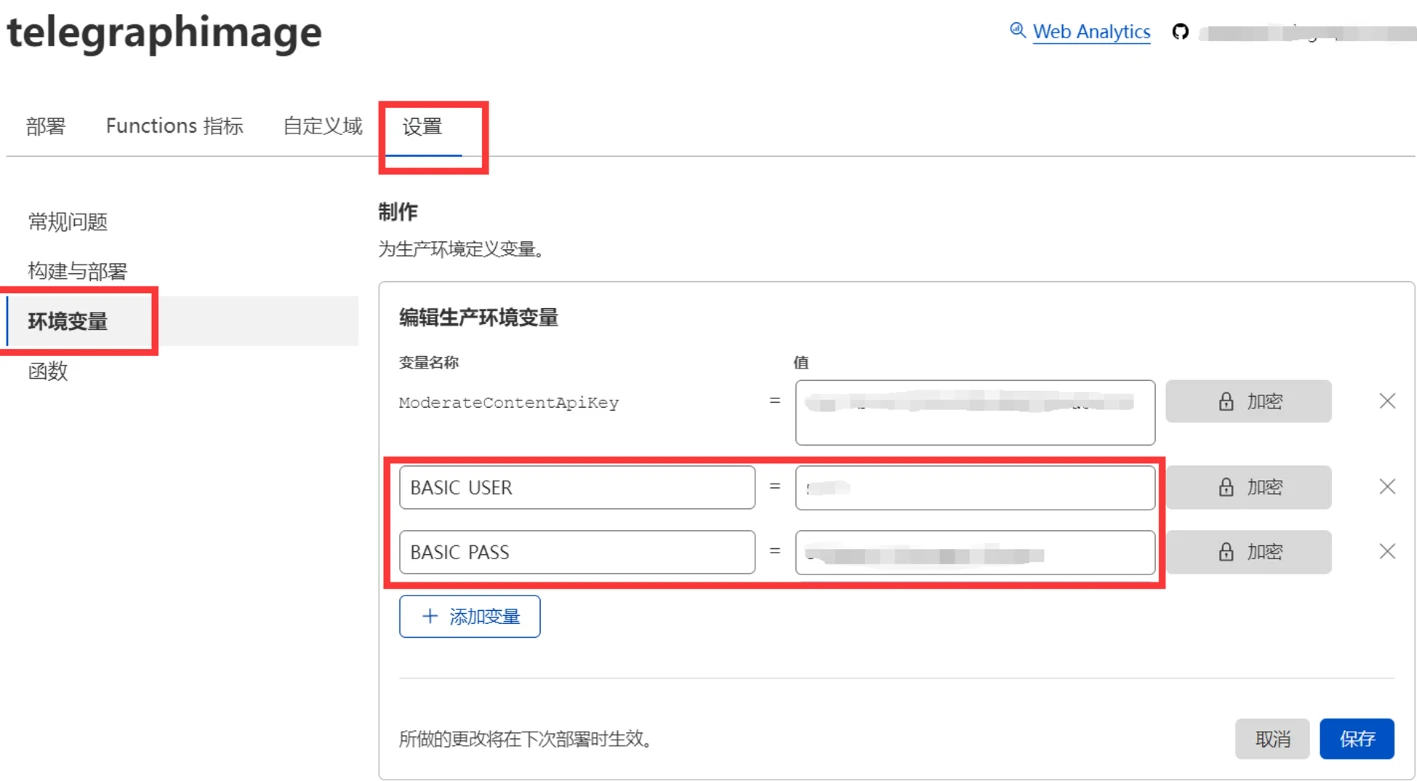Screen dimensions: 1417x781
Task: Open 构建与部署 settings section
Action: (78, 271)
